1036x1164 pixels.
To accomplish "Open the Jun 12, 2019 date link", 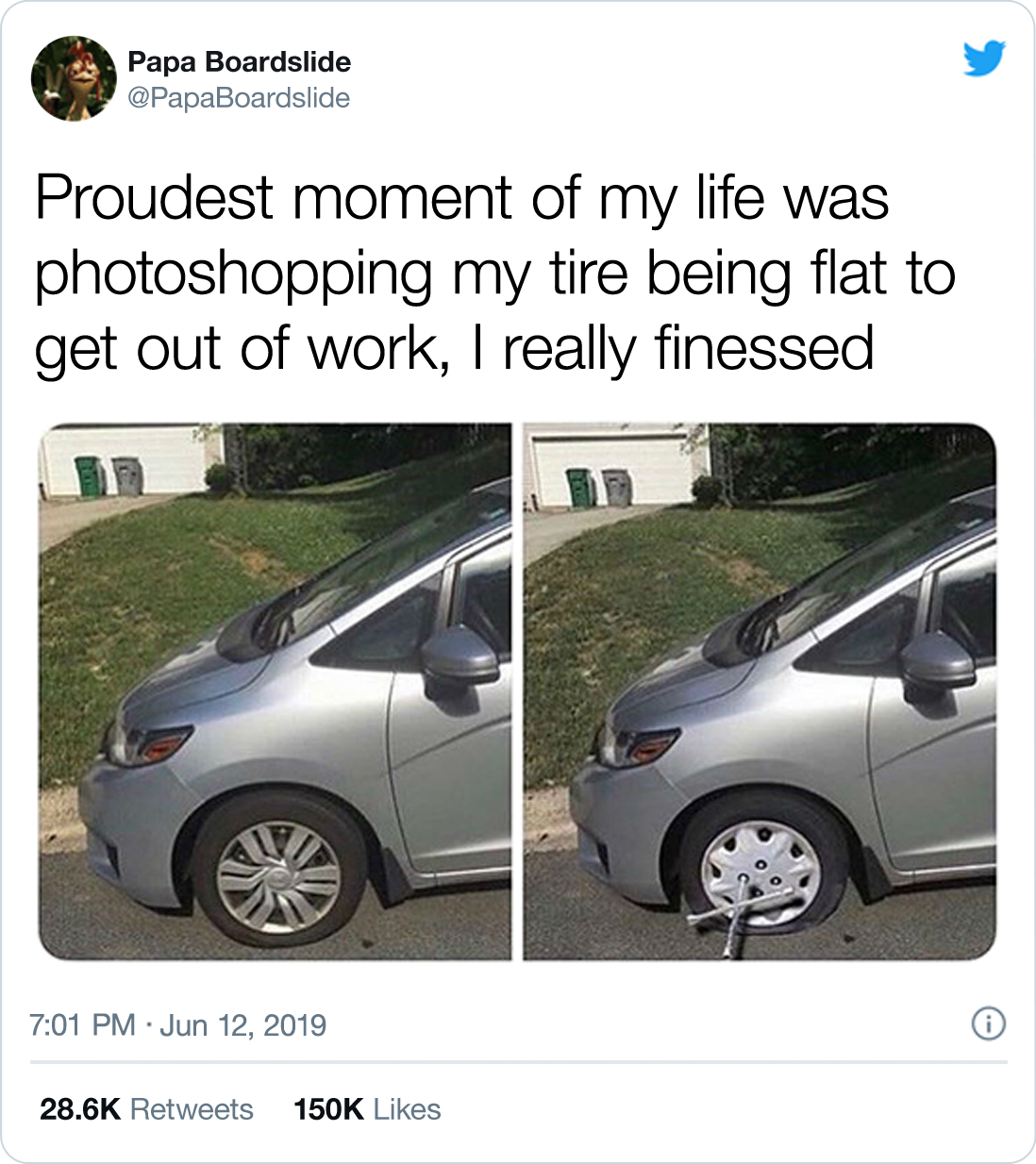I will pyautogui.click(x=242, y=1025).
